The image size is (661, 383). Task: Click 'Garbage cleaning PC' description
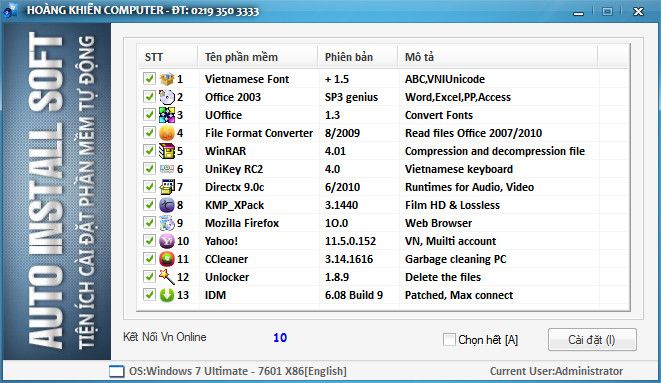[x=455, y=259]
